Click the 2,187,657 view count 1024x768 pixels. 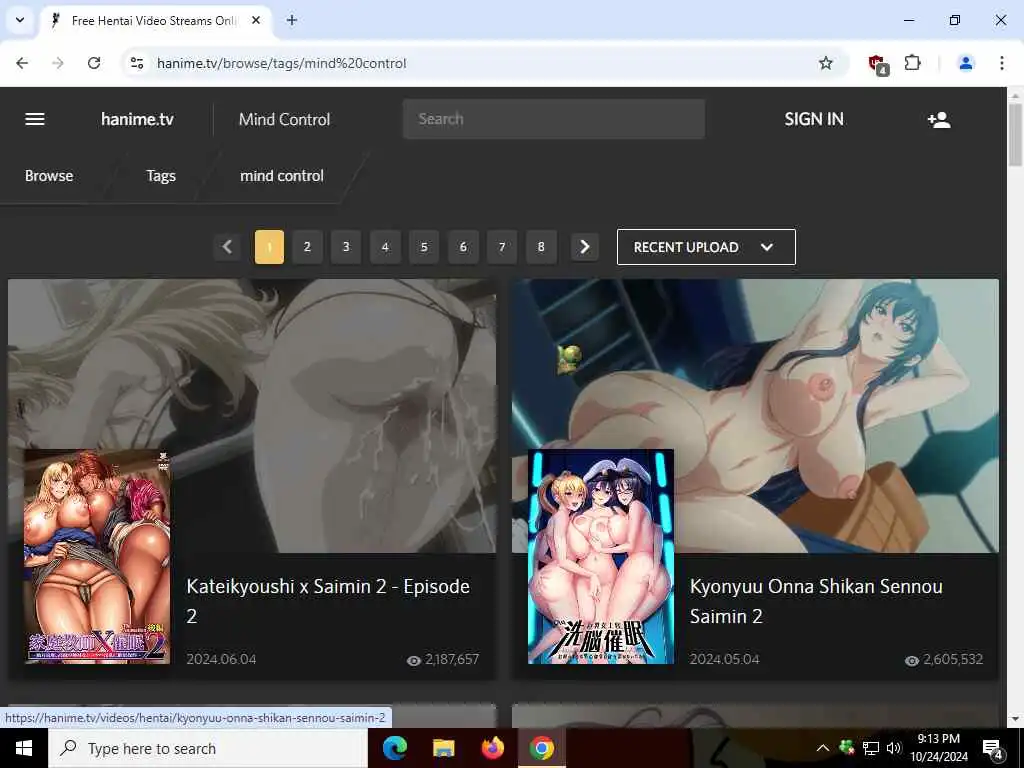[x=452, y=660]
